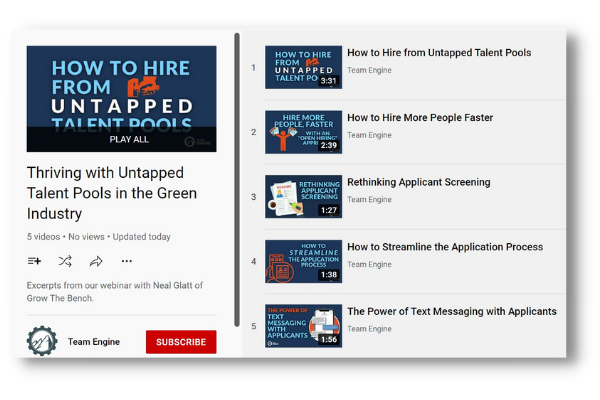Click the '5 videos • No views' info line

[99, 237]
